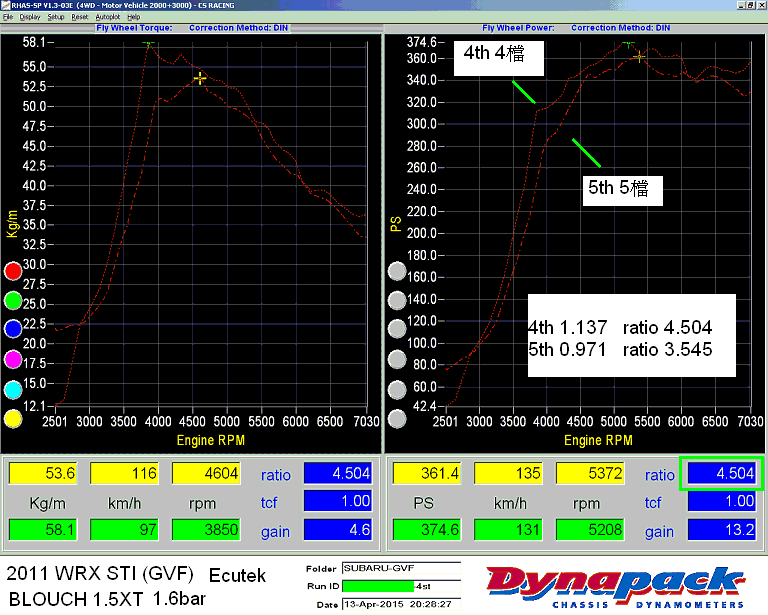768x615 pixels.
Task: Toggle the blue run selector circle
Action: point(13,329)
